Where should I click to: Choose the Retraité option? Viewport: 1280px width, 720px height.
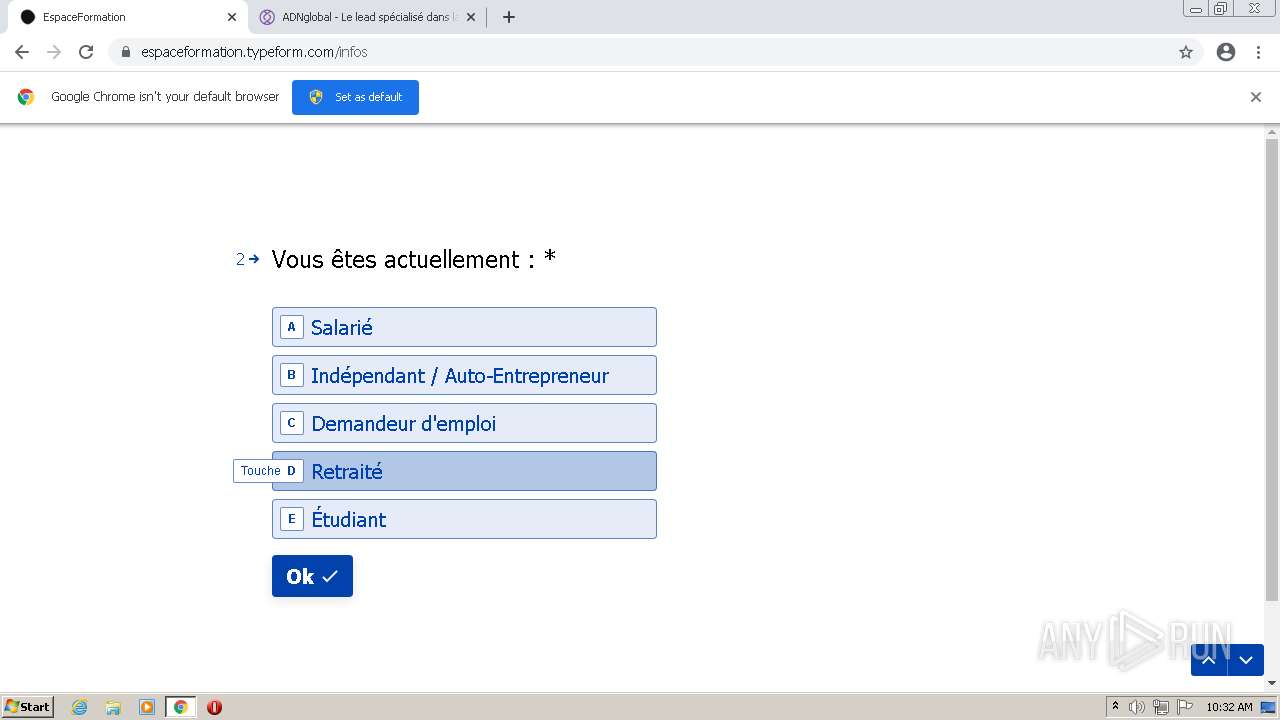click(x=464, y=471)
